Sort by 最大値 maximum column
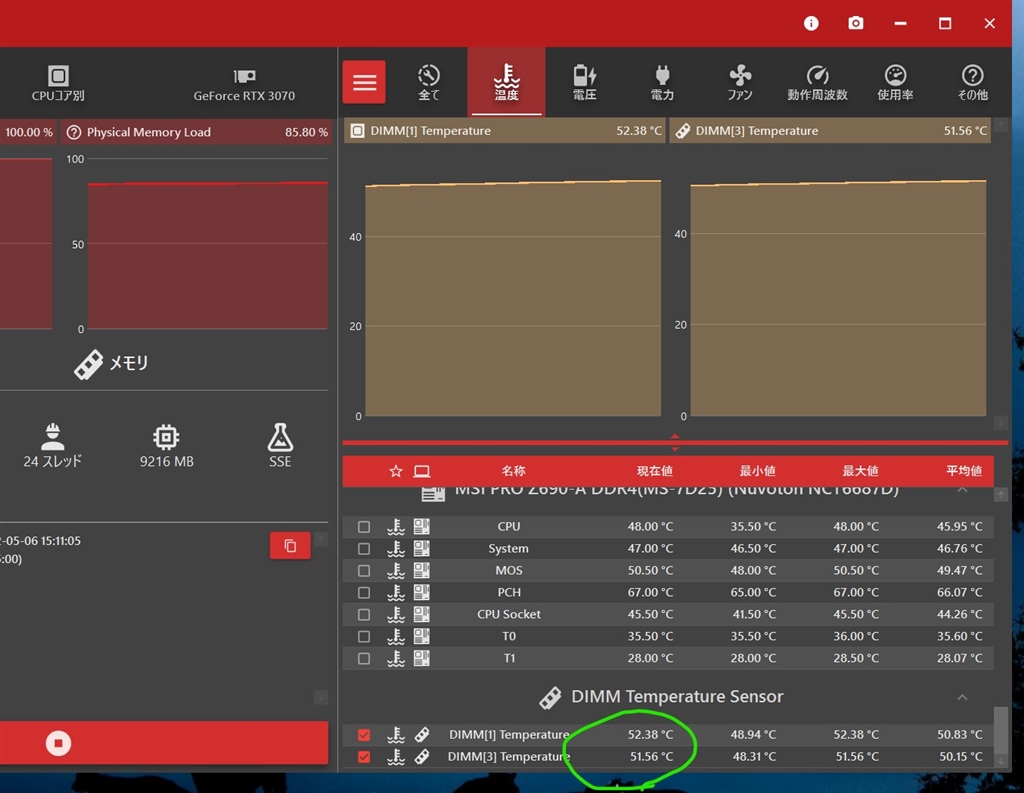Image resolution: width=1024 pixels, height=793 pixels. coord(860,471)
